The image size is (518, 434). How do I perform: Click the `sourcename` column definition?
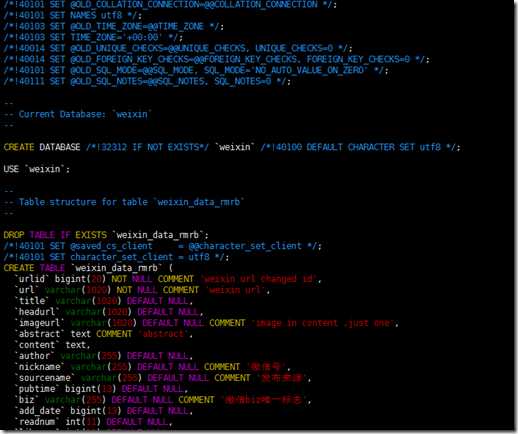click(x=163, y=378)
